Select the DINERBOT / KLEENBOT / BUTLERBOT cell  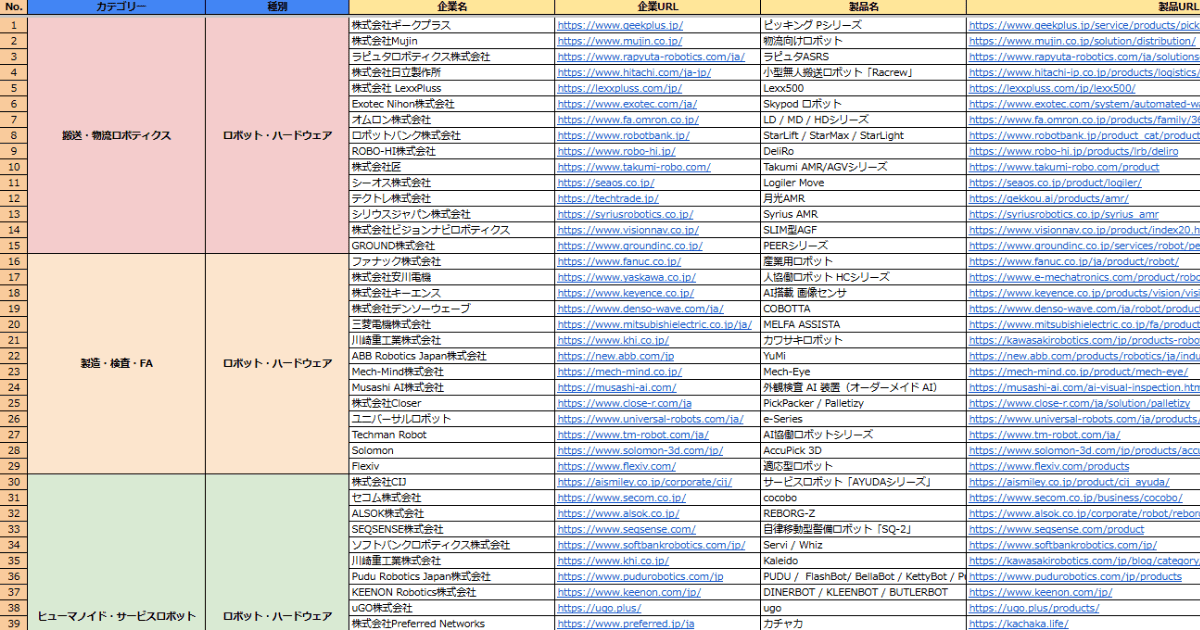(863, 592)
